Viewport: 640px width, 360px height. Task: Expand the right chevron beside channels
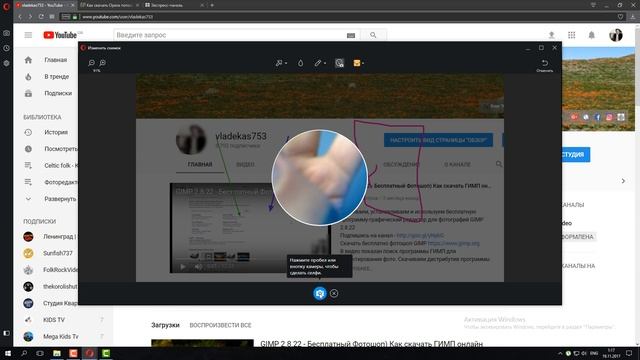[623, 181]
